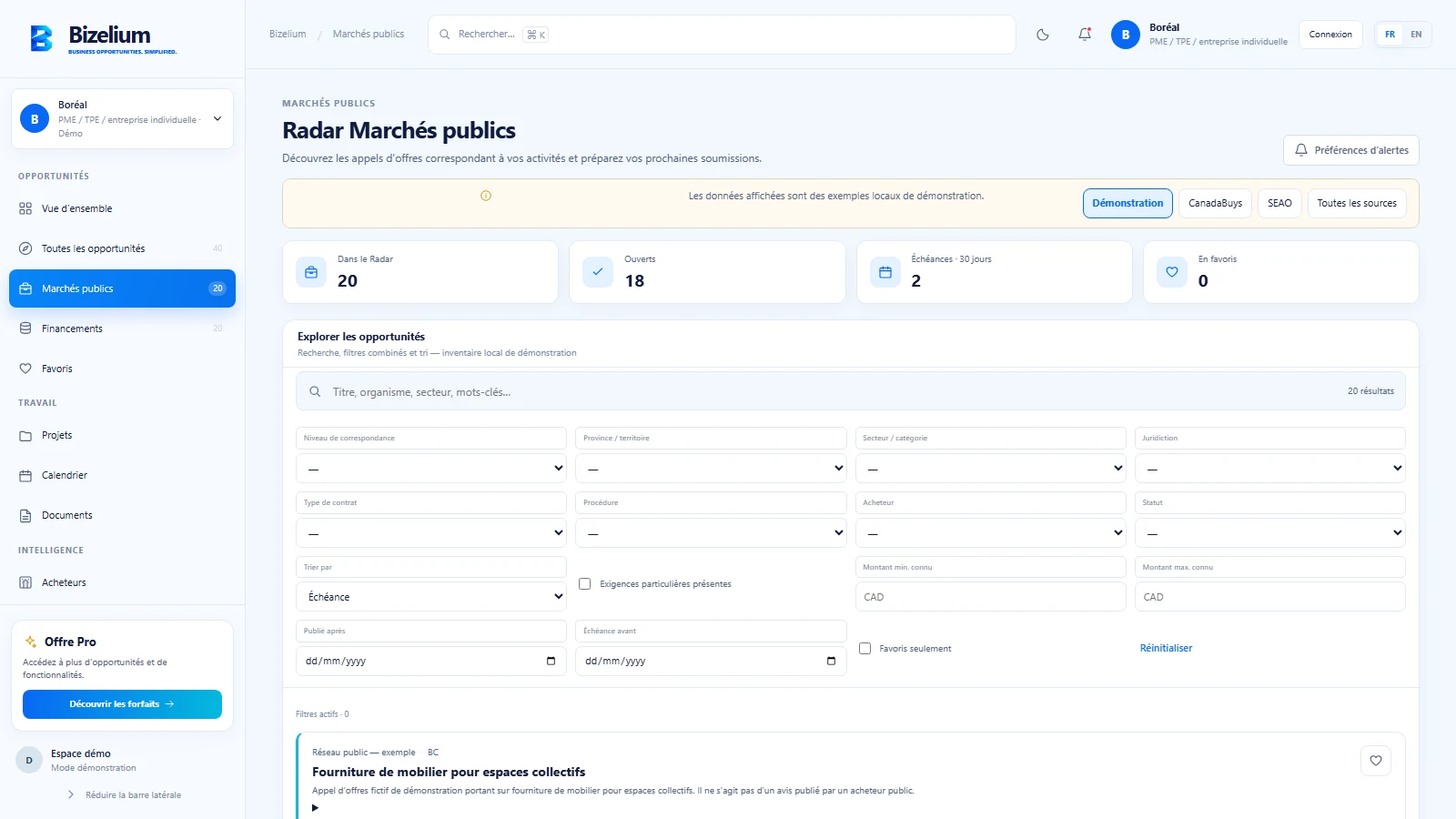Focus Titre, organisme, secteur search field

click(851, 391)
